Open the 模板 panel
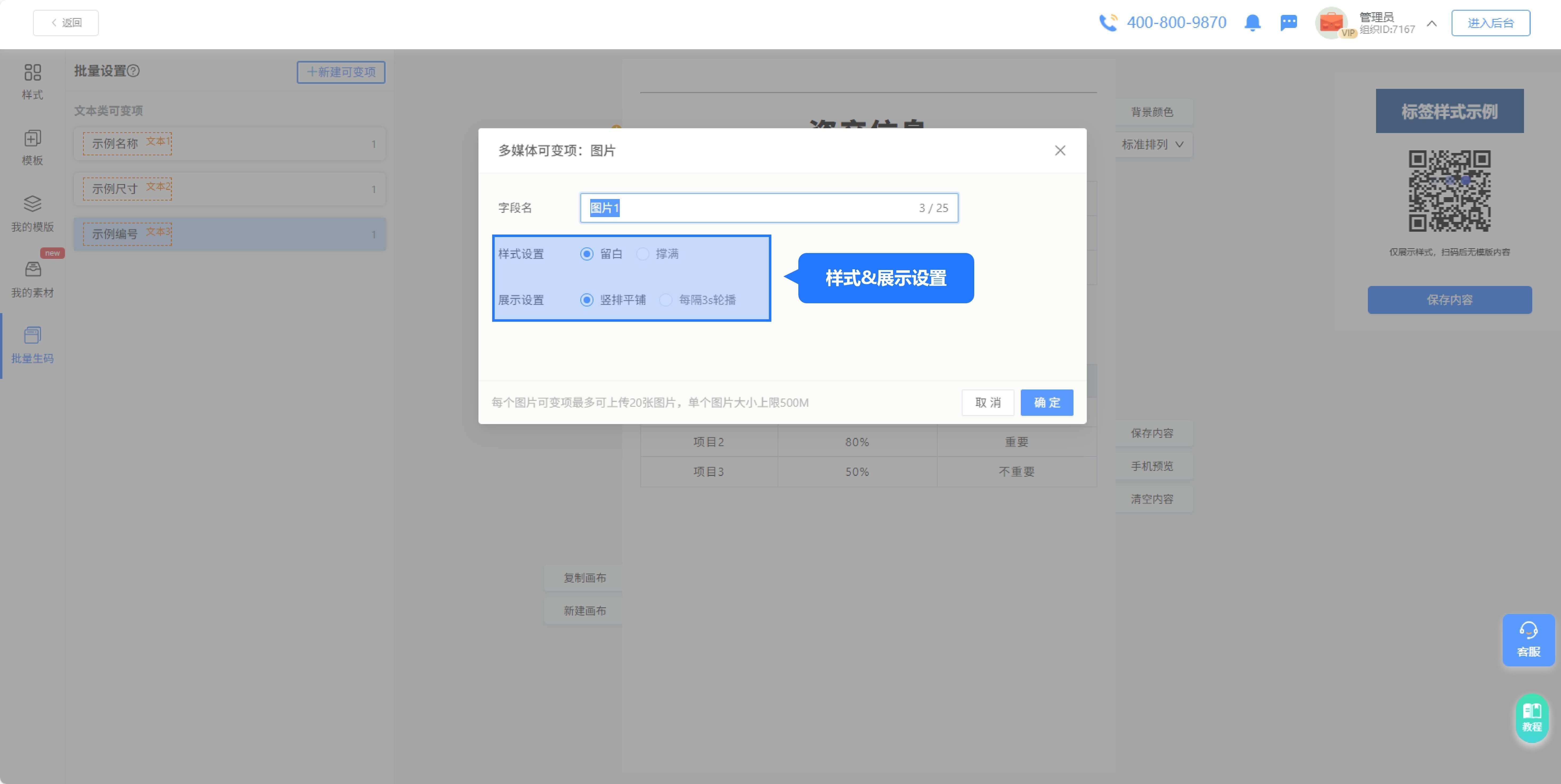Image resolution: width=1561 pixels, height=784 pixels. pos(32,146)
